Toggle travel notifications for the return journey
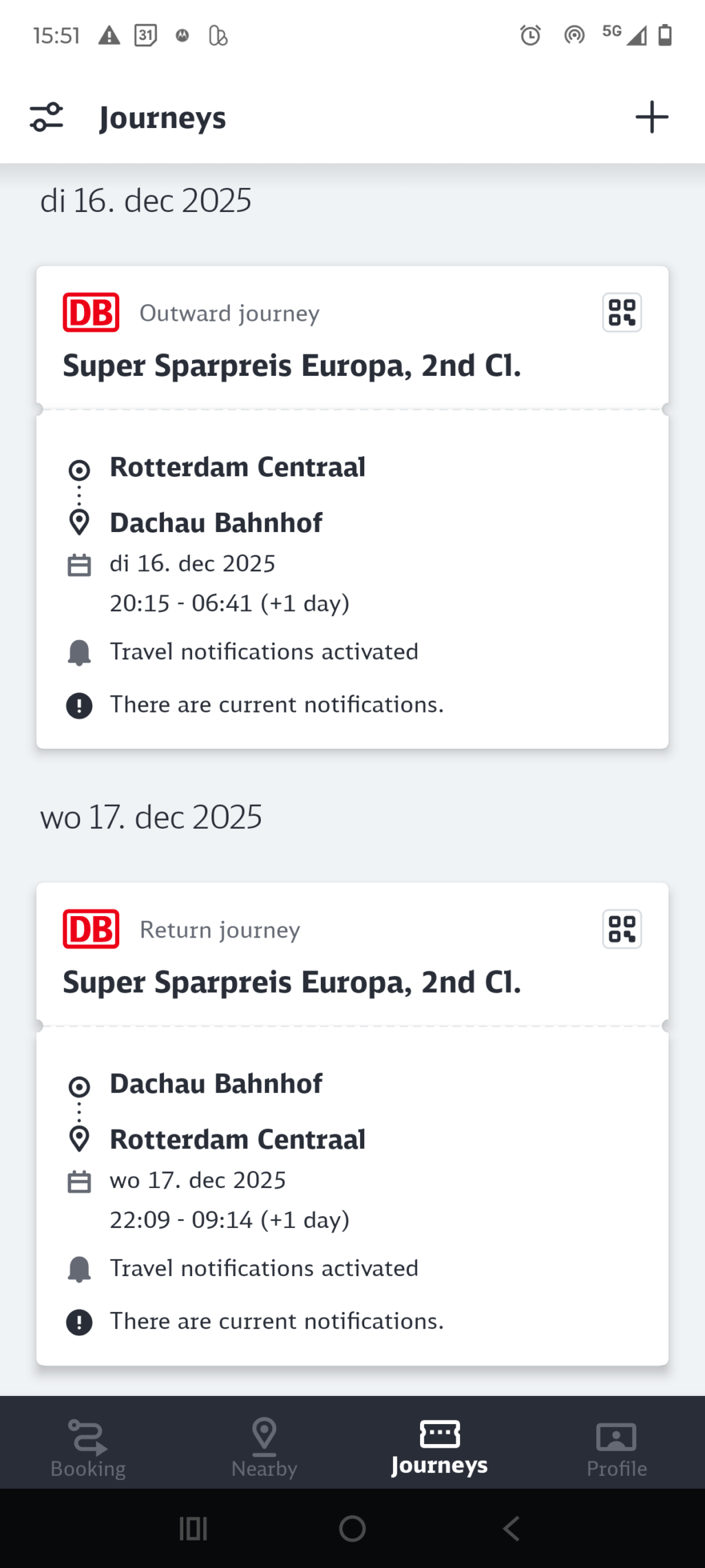Viewport: 705px width, 1568px height. click(264, 1268)
